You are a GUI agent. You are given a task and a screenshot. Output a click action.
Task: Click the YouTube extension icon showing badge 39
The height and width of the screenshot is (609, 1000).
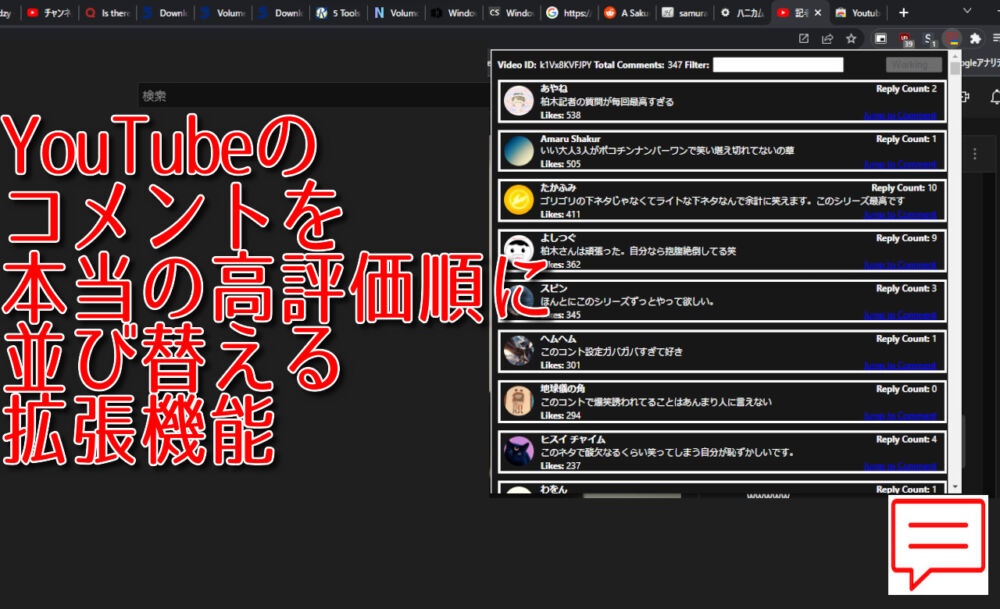(x=905, y=37)
